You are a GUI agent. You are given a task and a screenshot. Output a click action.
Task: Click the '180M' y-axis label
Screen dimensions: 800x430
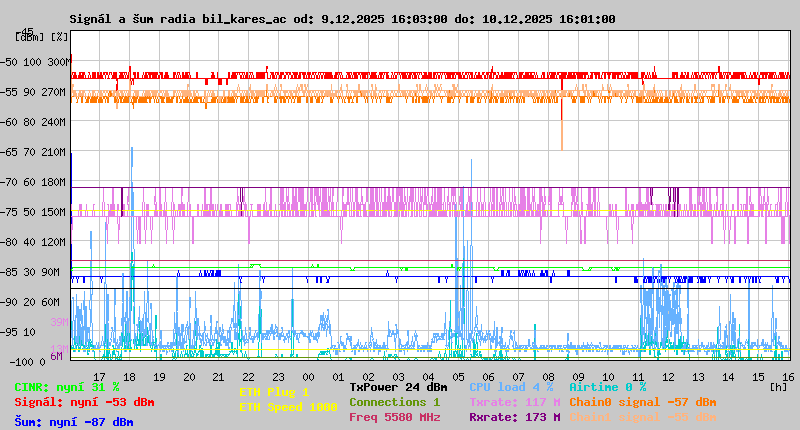coord(57,182)
